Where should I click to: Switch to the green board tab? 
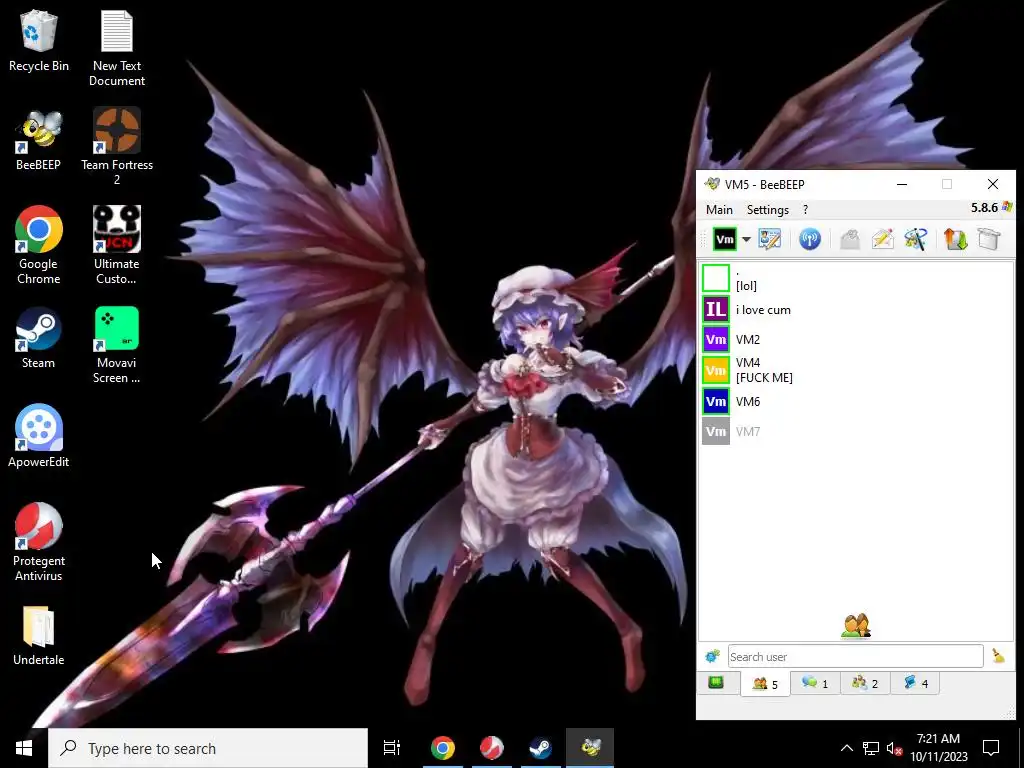[716, 683]
